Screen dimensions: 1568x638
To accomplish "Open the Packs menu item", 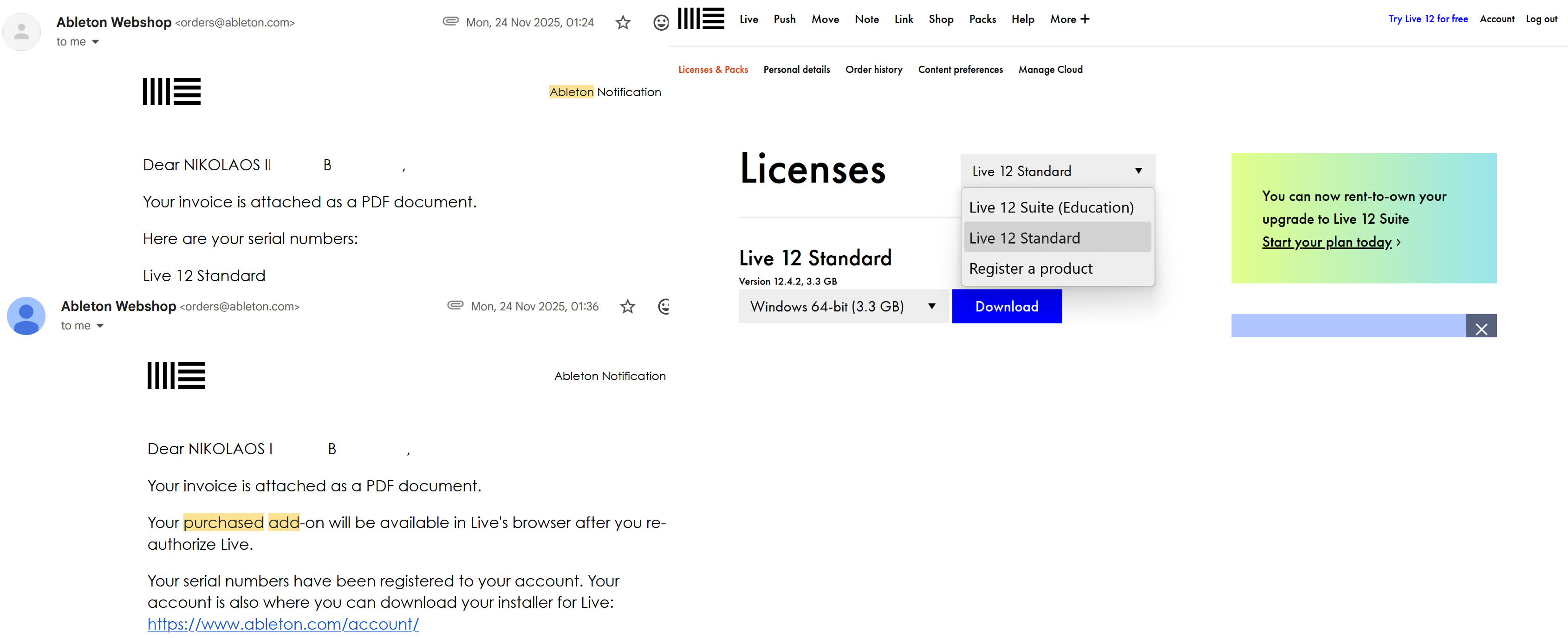I will point(982,19).
